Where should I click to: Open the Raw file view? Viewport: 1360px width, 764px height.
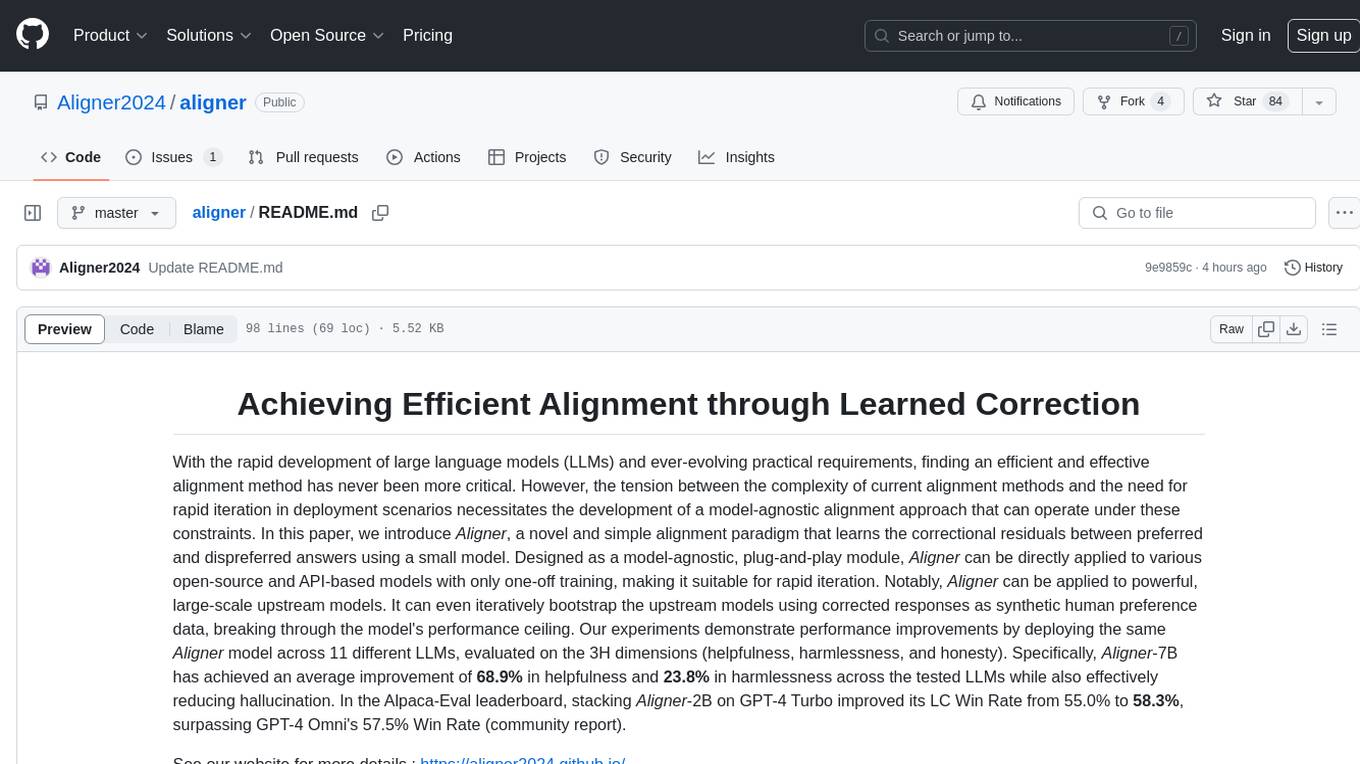click(x=1231, y=329)
